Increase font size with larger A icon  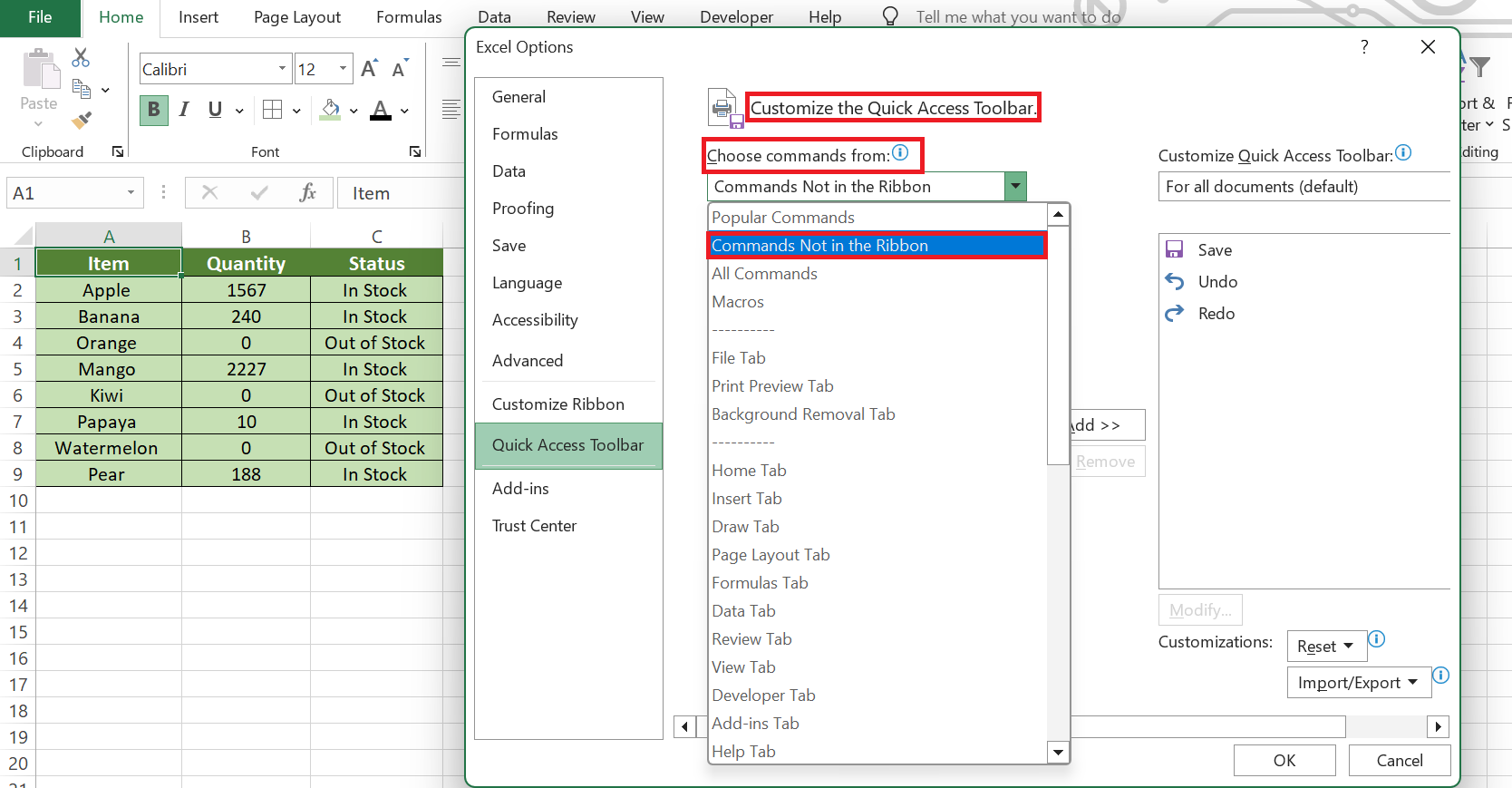(369, 69)
